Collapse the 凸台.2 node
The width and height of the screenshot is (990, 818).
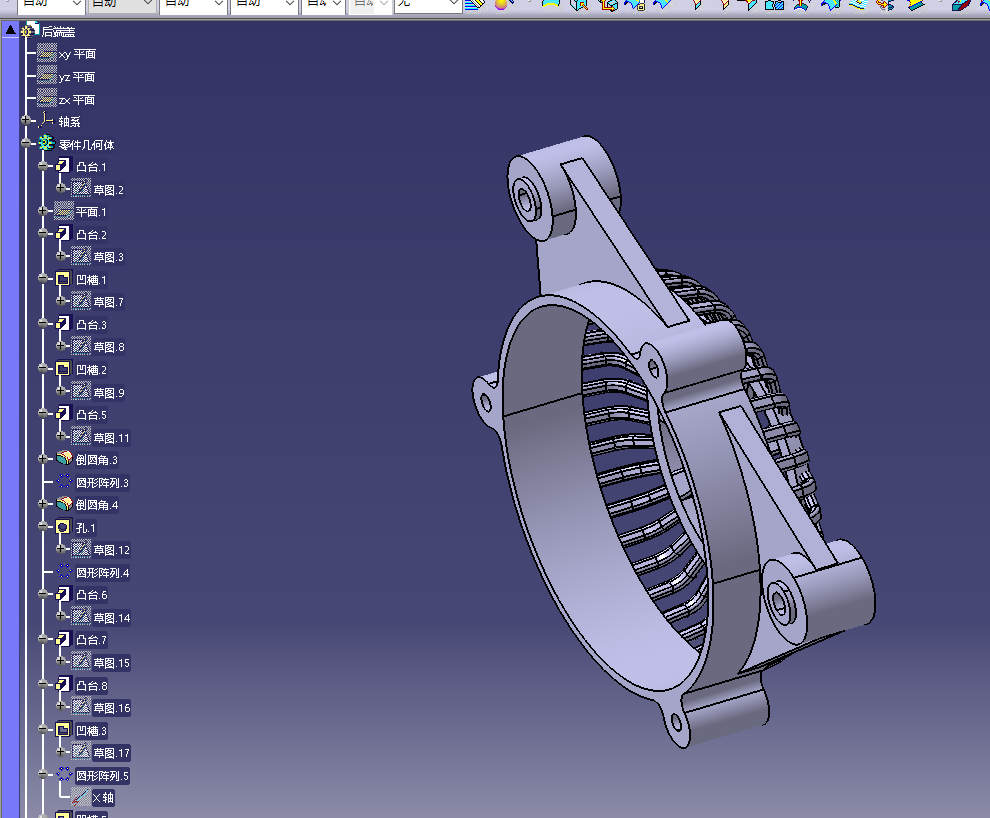click(x=43, y=234)
